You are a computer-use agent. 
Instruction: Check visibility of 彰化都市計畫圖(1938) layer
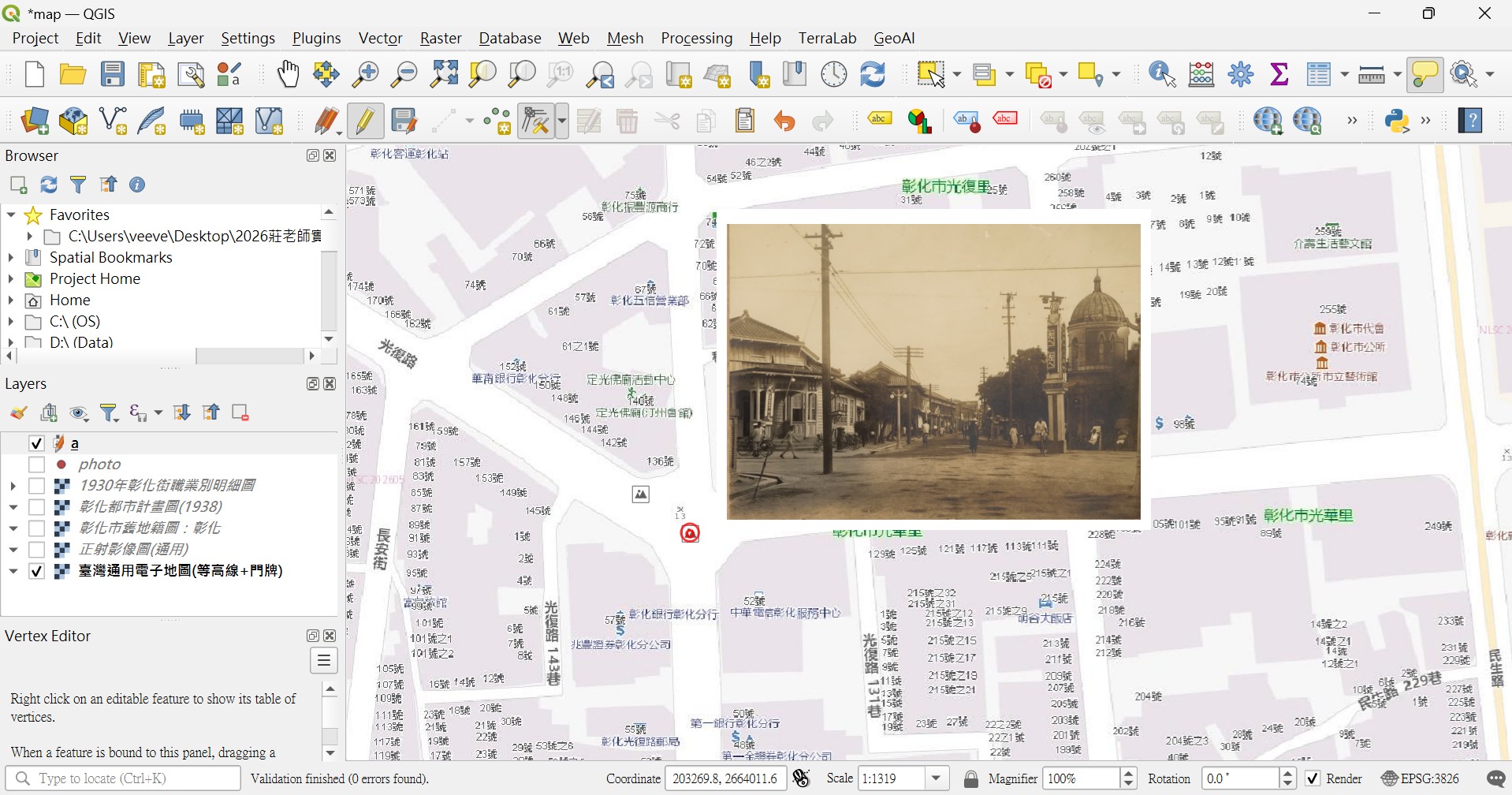point(36,507)
